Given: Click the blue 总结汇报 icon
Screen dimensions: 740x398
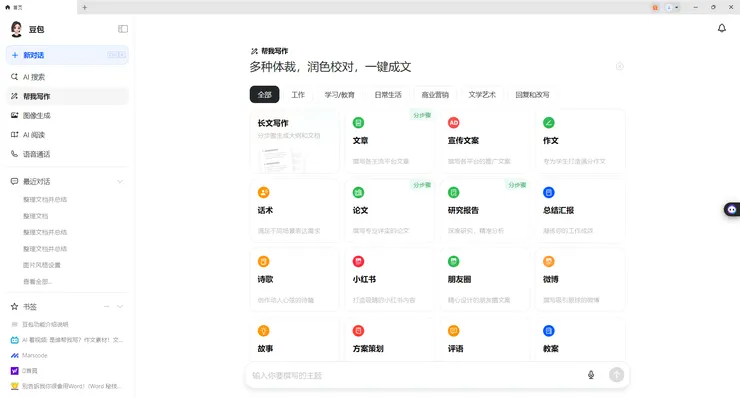Looking at the screenshot, I should click(x=548, y=192).
